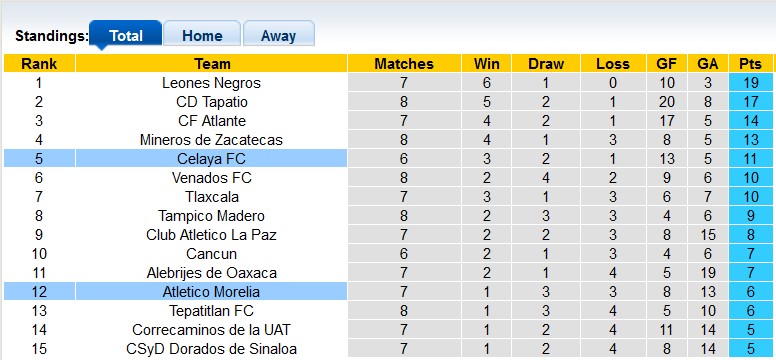Click Alebrijes de Oaxaca team name
This screenshot has height=360, width=776.
(211, 272)
